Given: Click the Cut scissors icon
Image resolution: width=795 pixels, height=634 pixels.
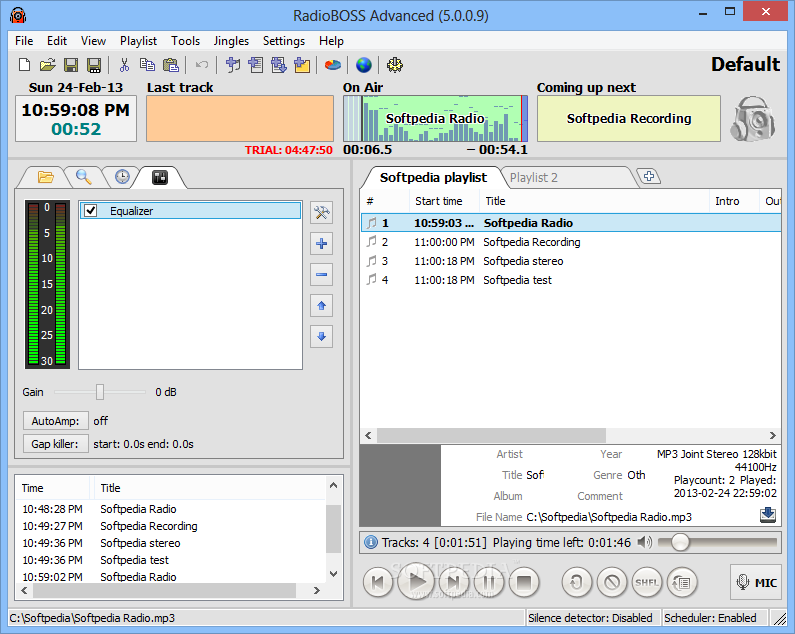Looking at the screenshot, I should (124, 65).
